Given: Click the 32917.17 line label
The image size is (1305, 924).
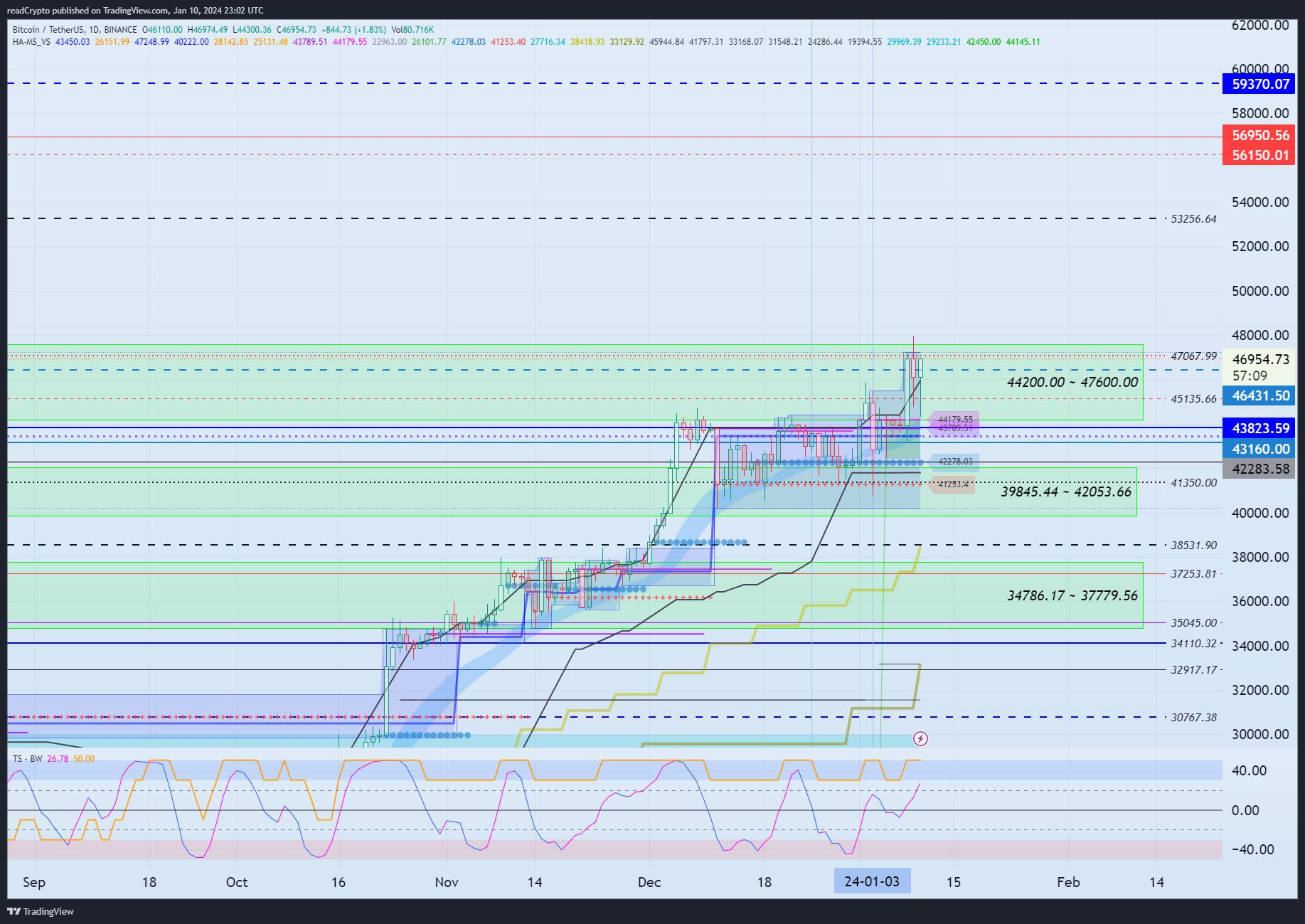Looking at the screenshot, I should pyautogui.click(x=1193, y=669).
